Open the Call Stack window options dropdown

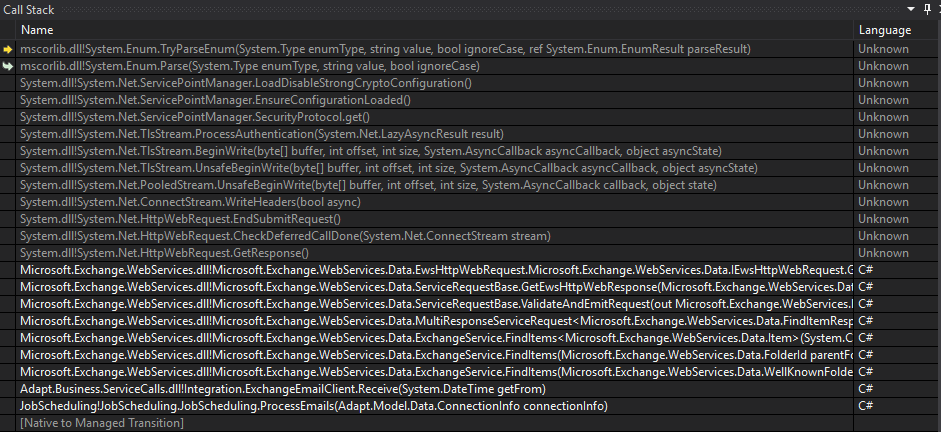tap(911, 9)
